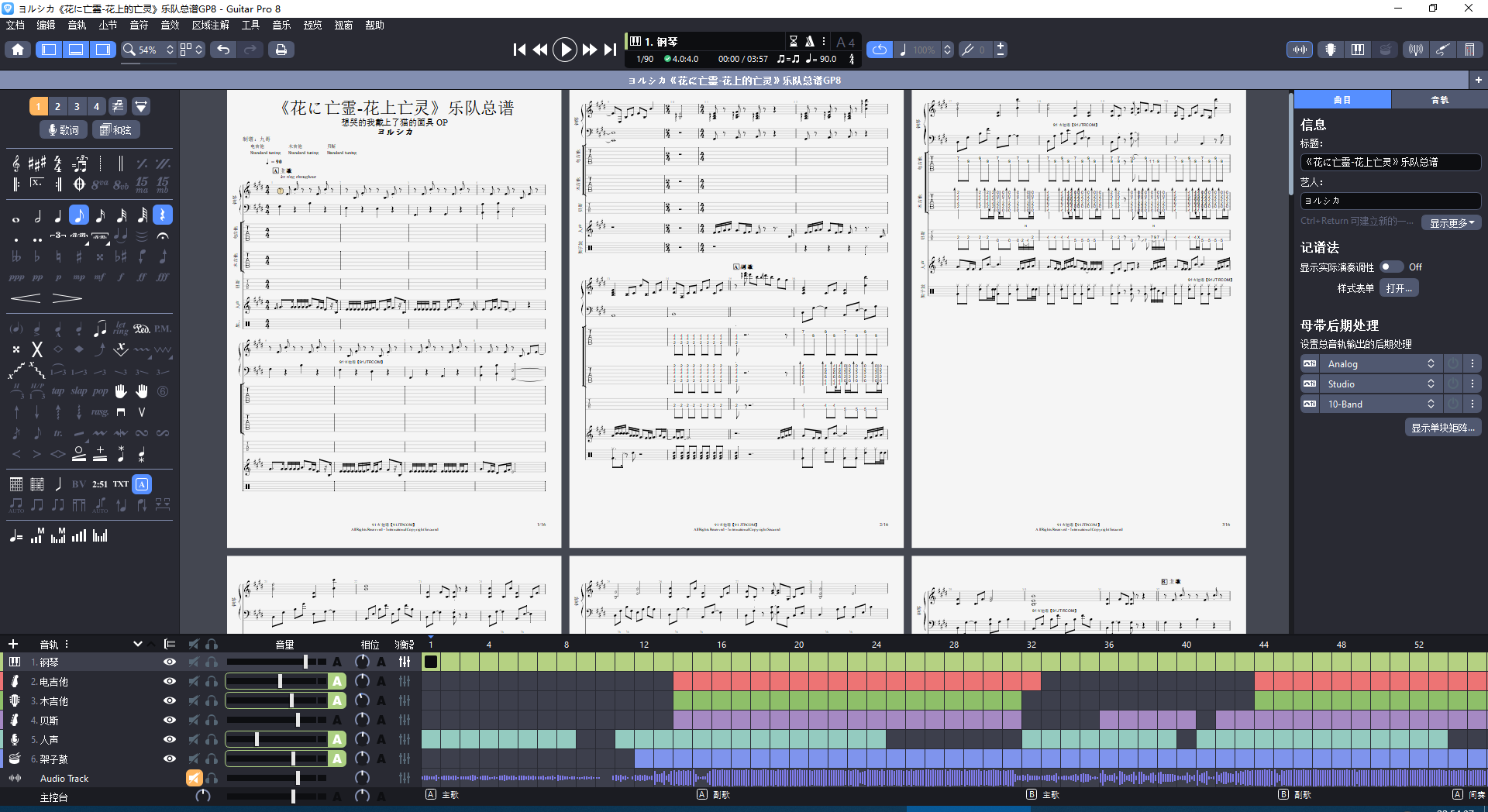Insert a section marker icon
Viewport: 1488px width, 812px height.
coord(142,484)
